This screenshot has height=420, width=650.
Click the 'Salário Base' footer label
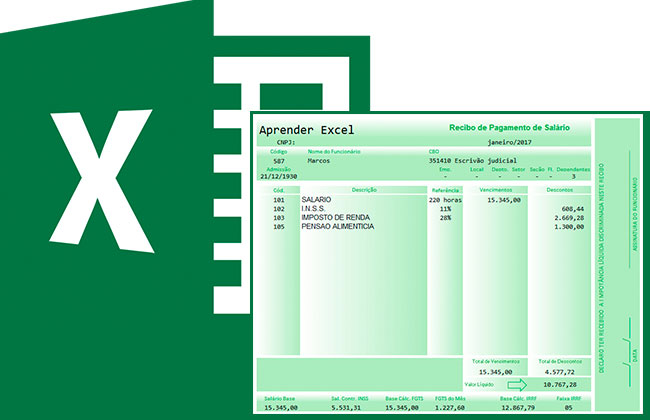[279, 399]
